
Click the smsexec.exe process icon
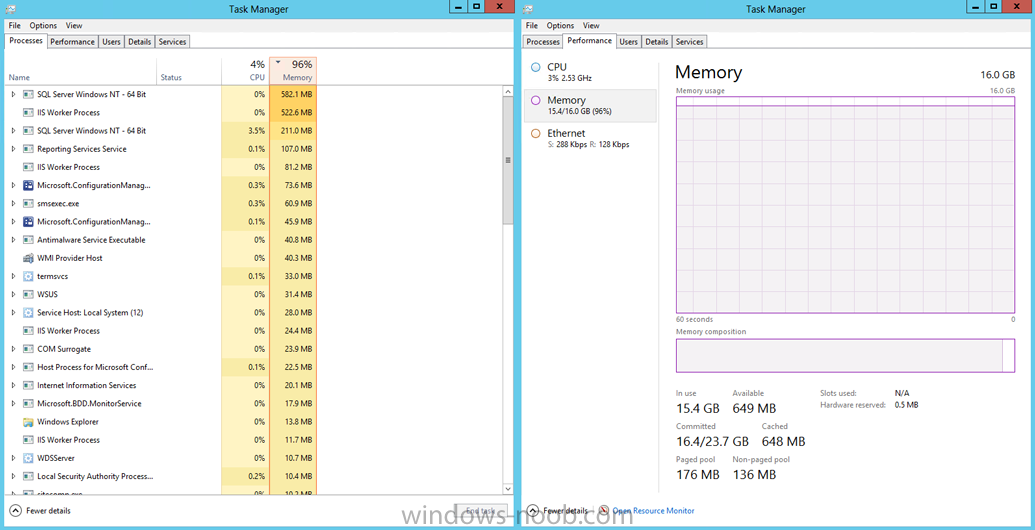tap(28, 204)
